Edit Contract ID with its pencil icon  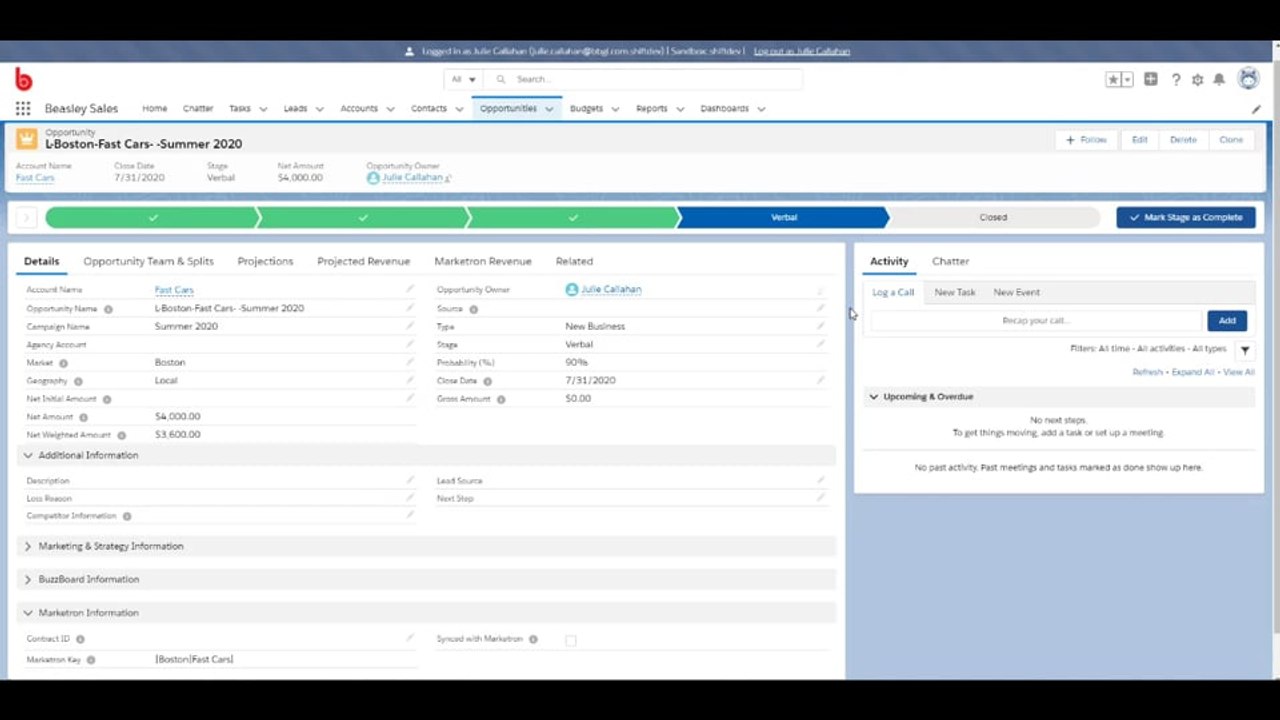tap(409, 638)
